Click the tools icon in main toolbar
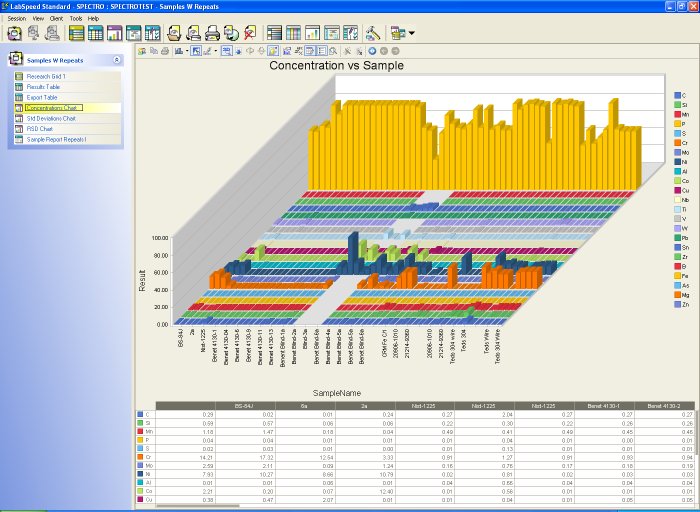700x512 pixels. [372, 33]
